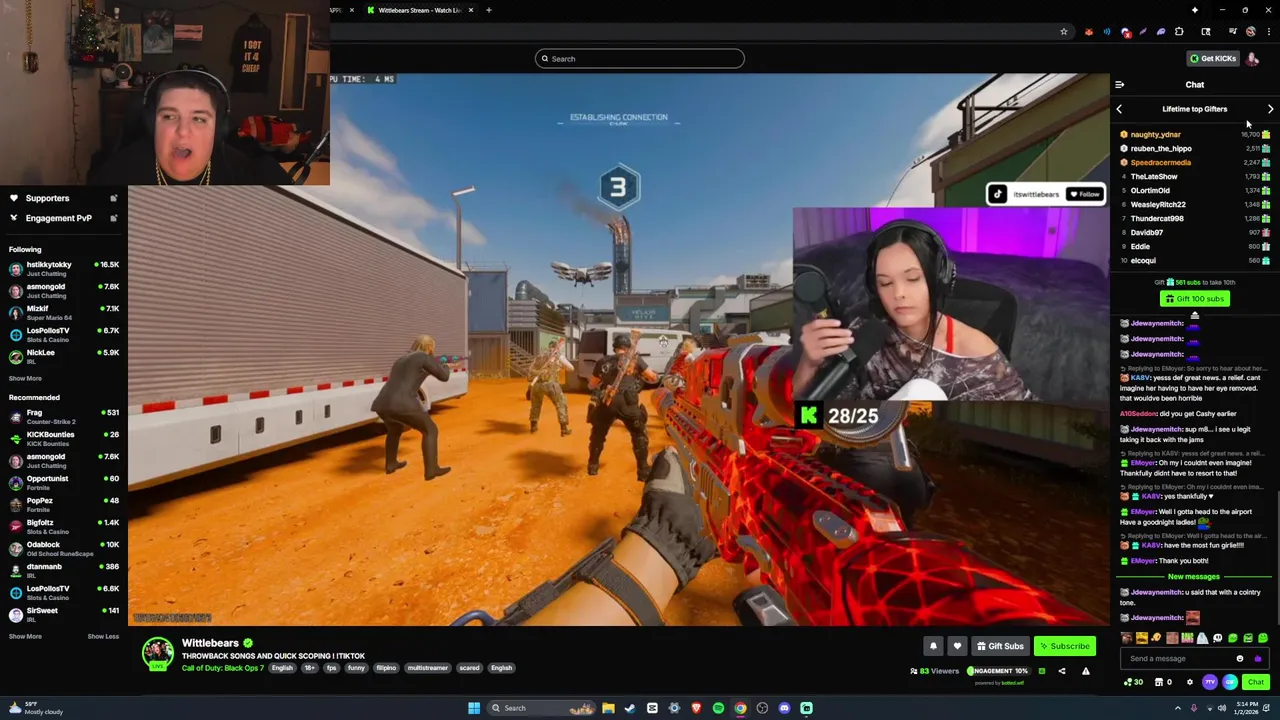Bookmark this page with the star icon

pos(1064,32)
